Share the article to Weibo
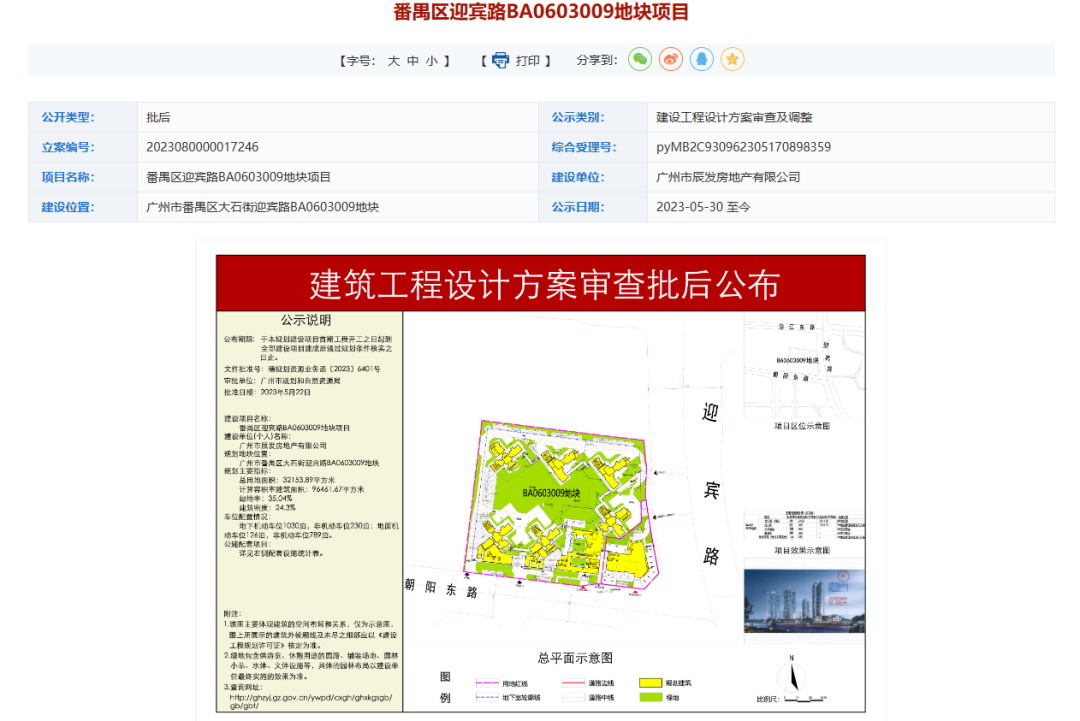The image size is (1080, 721). pyautogui.click(x=671, y=60)
